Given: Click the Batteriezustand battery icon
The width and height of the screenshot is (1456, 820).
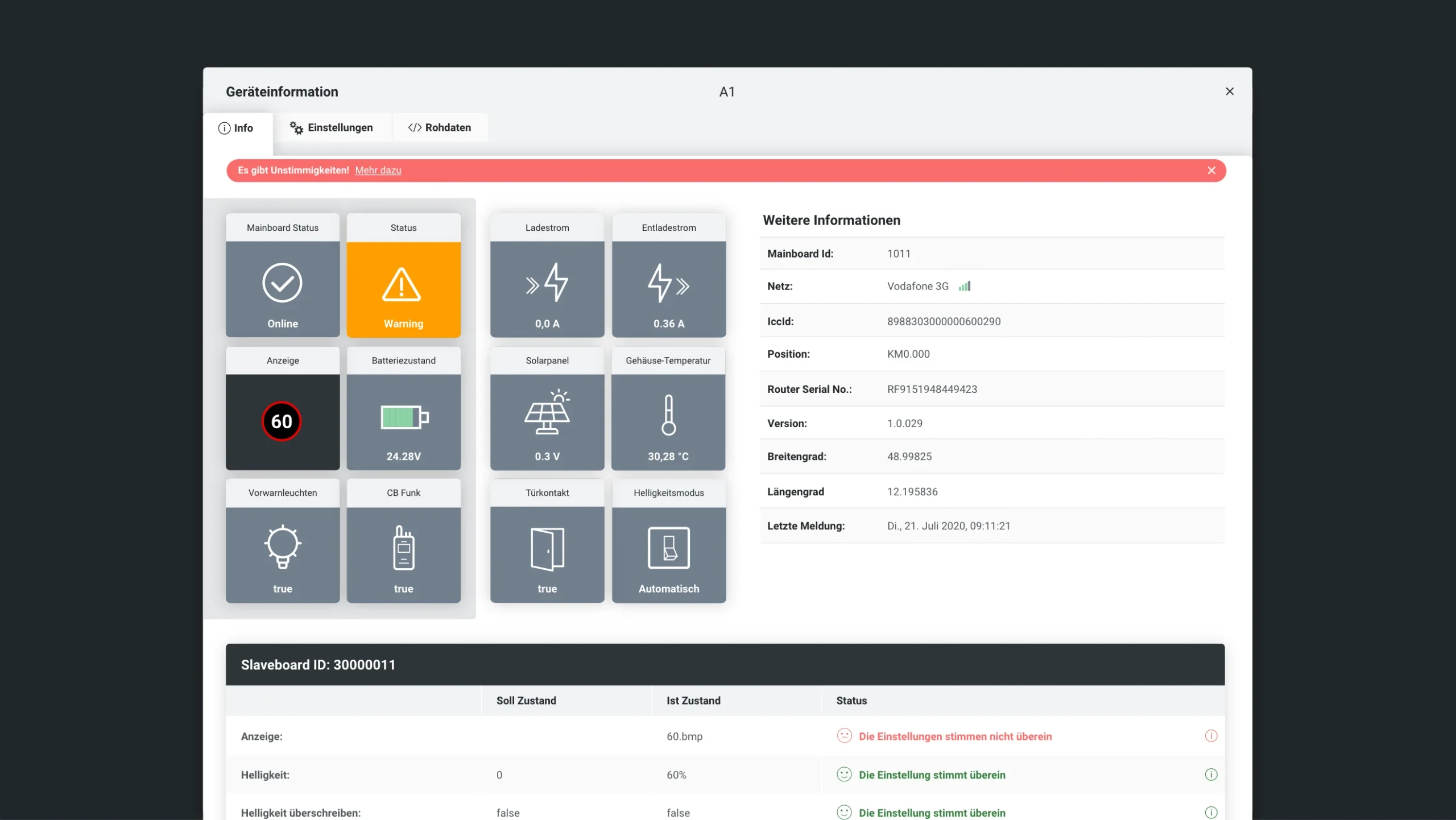Looking at the screenshot, I should [403, 416].
